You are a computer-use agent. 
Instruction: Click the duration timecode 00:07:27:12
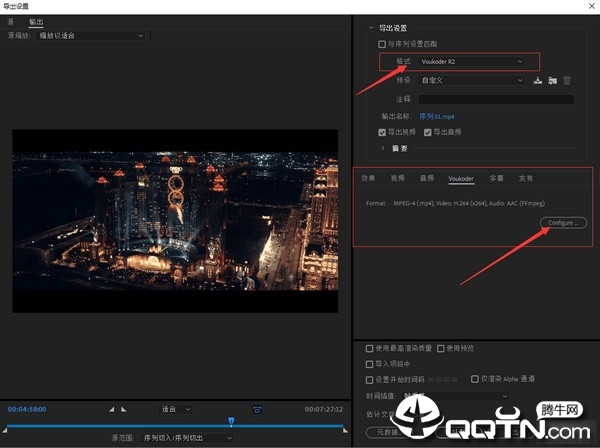pos(324,409)
